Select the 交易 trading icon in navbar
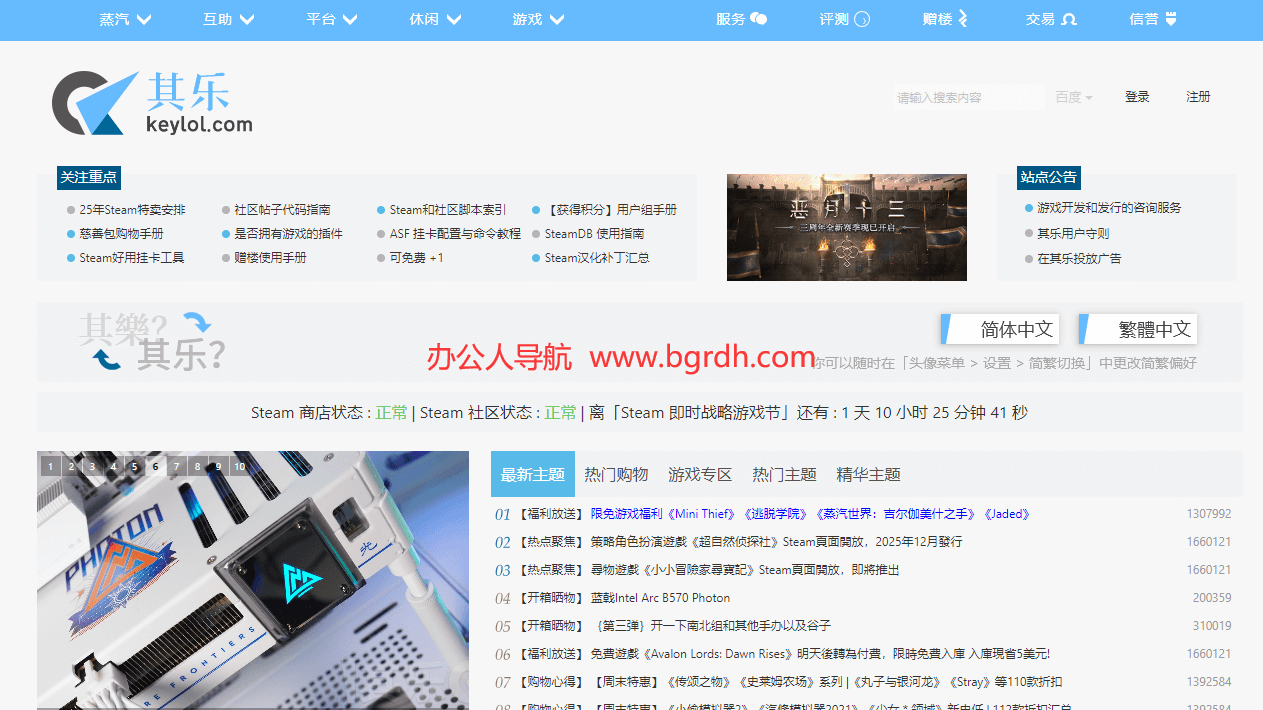Screen dimensions: 1263x710 coord(1070,18)
